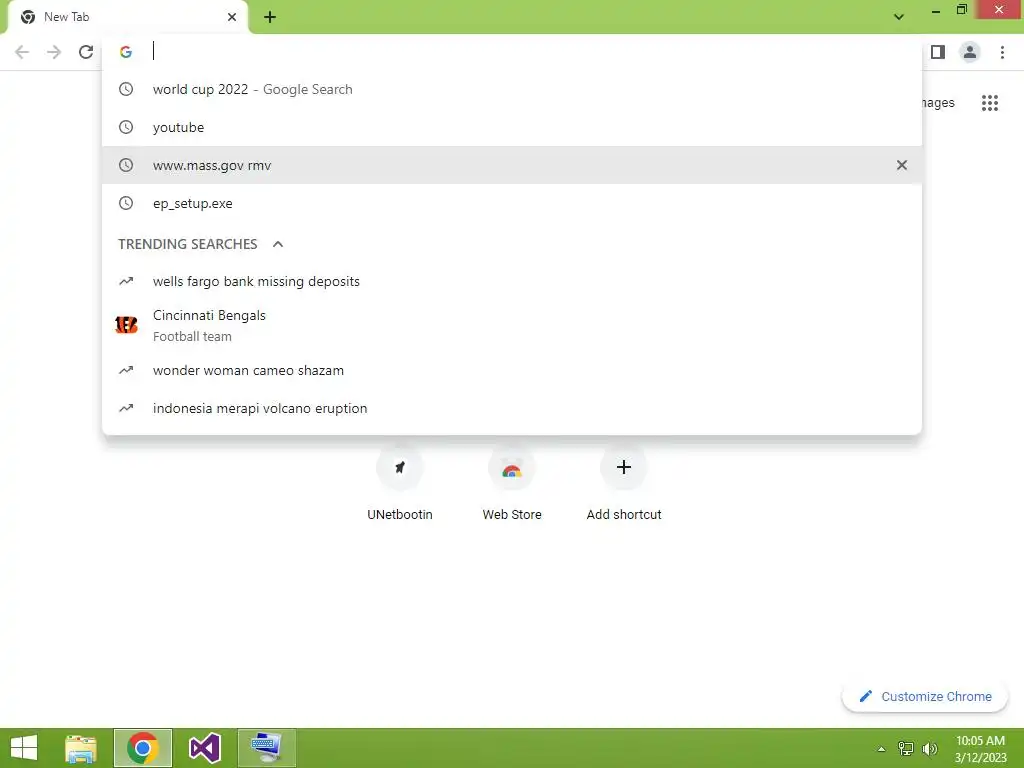
Task: Click the Add shortcut button
Action: [624, 483]
